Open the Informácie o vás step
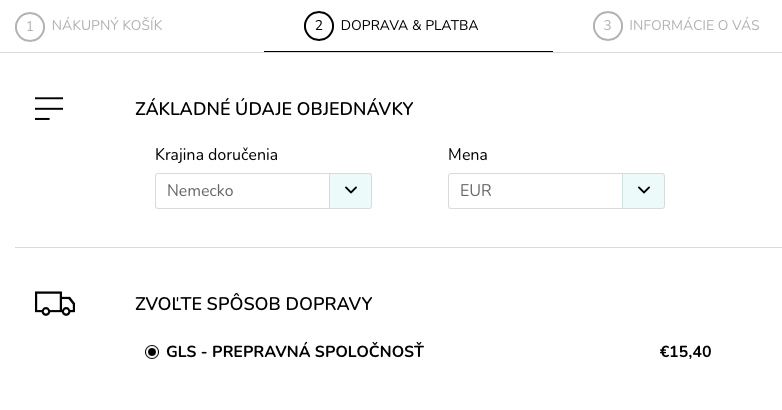 pyautogui.click(x=694, y=26)
